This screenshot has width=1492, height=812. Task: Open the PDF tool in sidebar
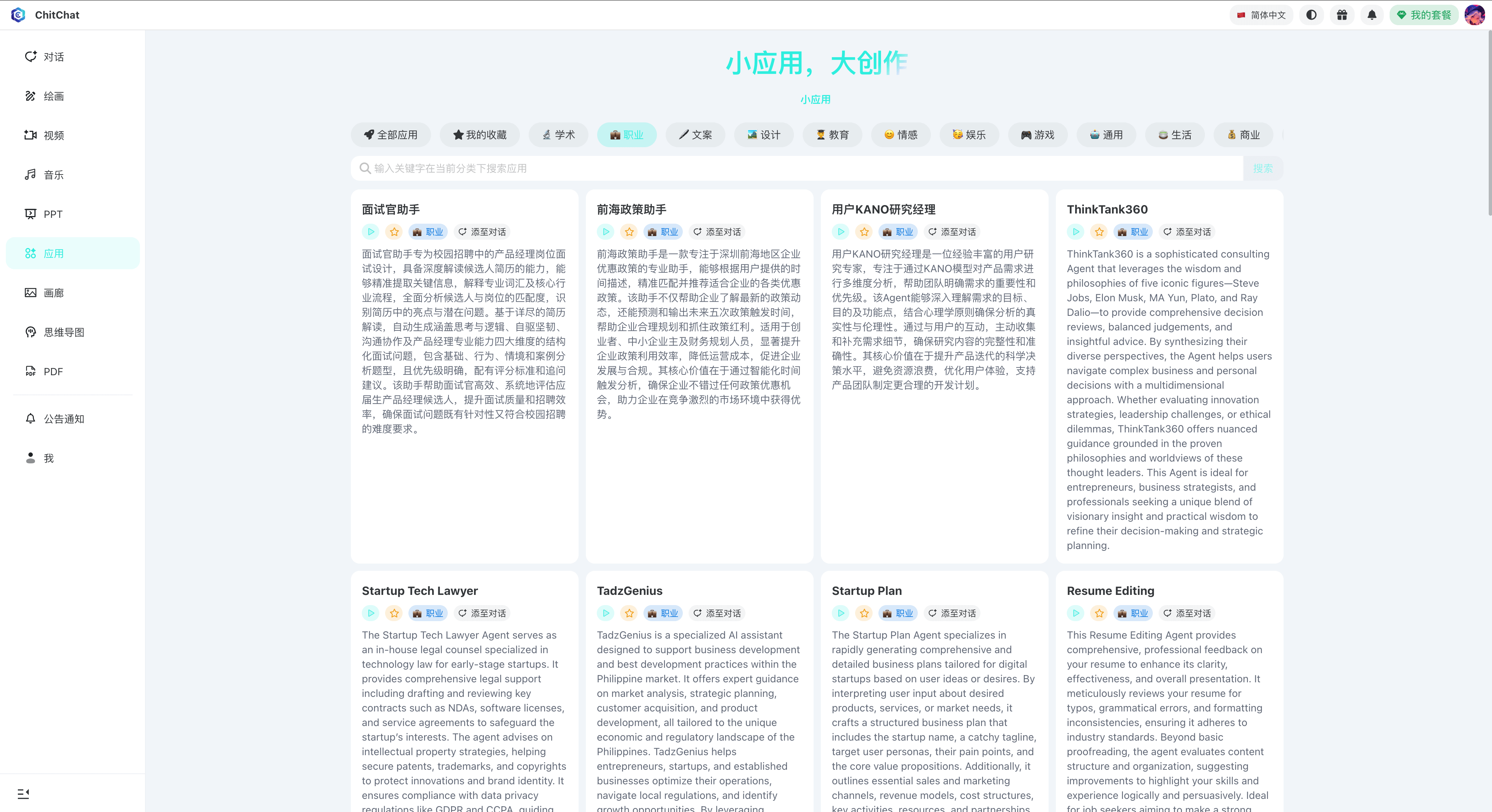[x=53, y=372]
